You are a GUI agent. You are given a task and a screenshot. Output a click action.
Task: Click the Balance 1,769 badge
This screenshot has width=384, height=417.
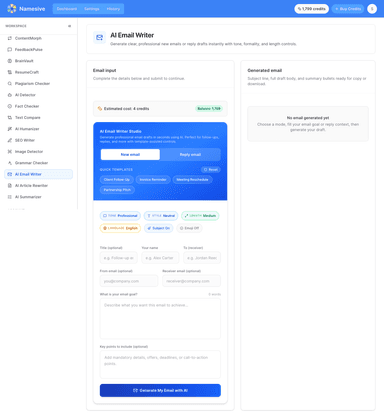(x=209, y=109)
